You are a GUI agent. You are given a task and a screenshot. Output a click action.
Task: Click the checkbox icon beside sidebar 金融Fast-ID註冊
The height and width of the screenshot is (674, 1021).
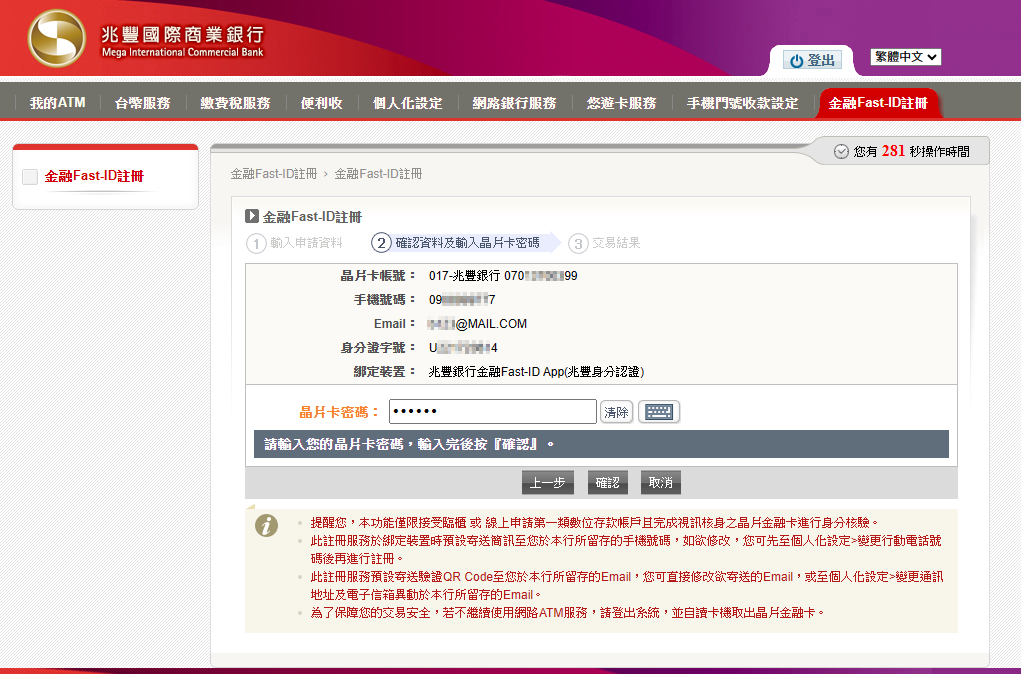coord(30,176)
